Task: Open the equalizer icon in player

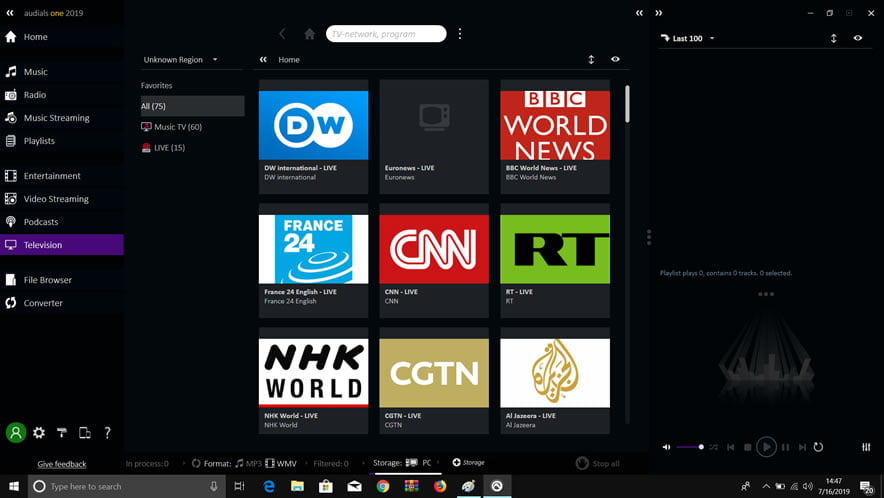Action: [866, 447]
